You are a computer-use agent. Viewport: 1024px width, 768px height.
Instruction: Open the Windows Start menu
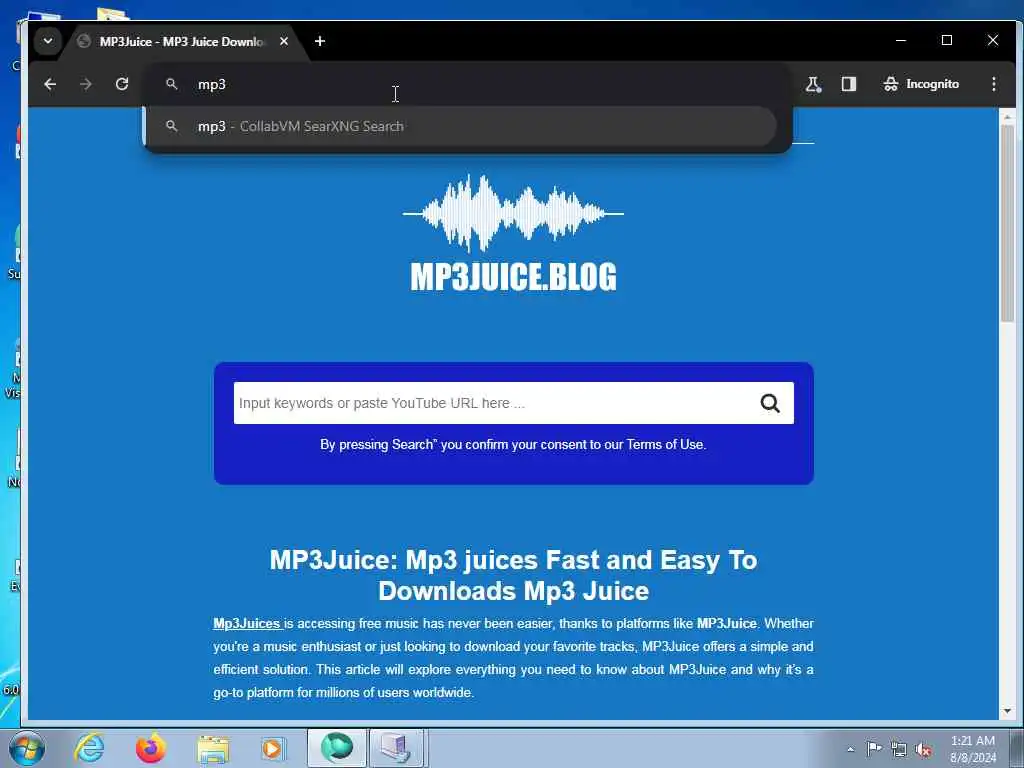click(27, 748)
